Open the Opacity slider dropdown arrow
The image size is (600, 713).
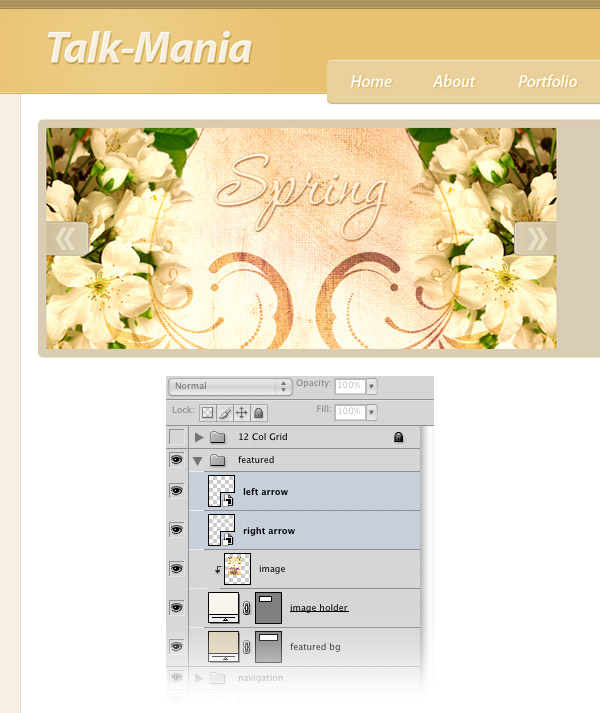pyautogui.click(x=372, y=386)
